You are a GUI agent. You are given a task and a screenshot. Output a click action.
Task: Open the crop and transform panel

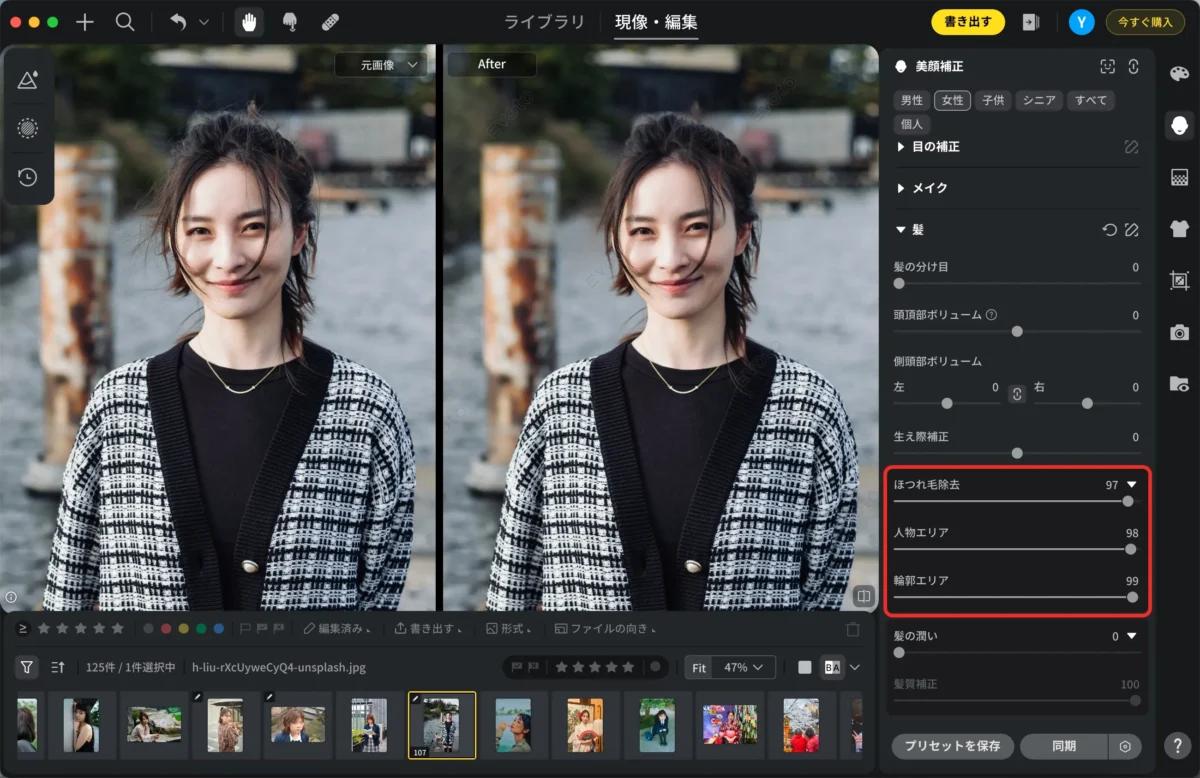pyautogui.click(x=1179, y=281)
